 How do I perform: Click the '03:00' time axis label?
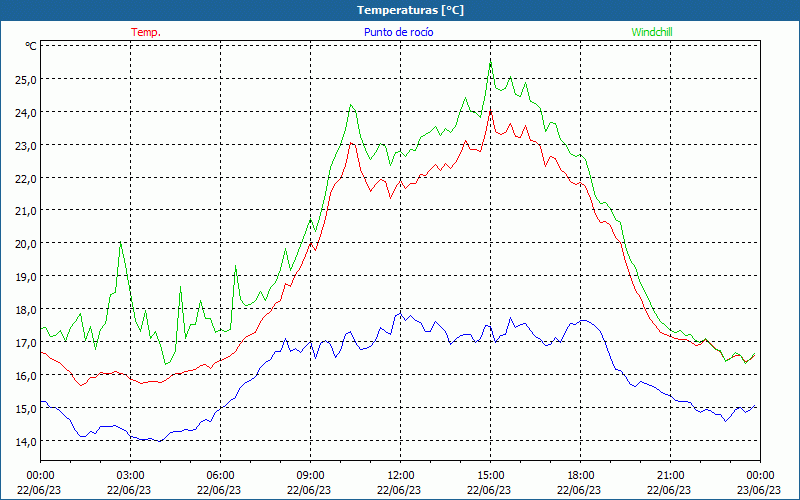coord(130,476)
